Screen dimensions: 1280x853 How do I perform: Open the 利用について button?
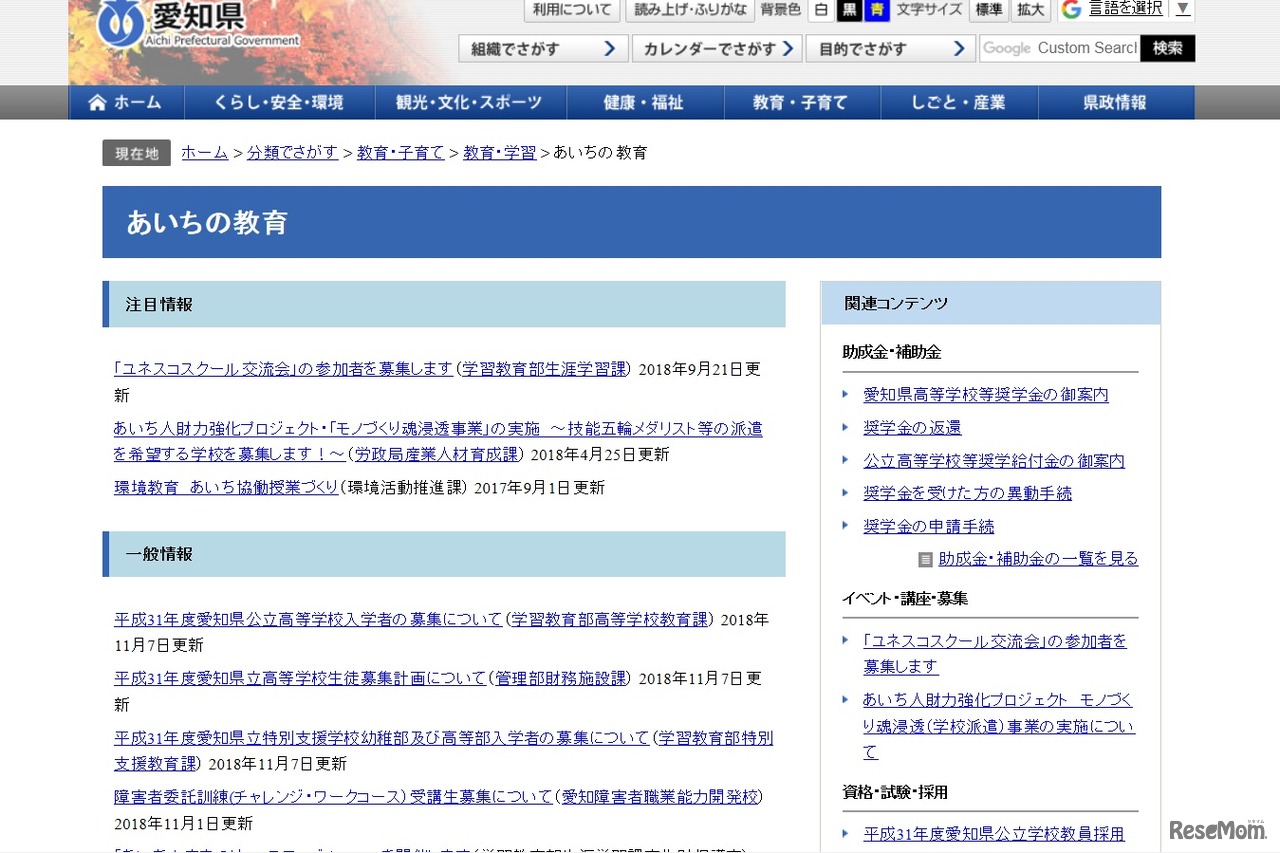(571, 10)
